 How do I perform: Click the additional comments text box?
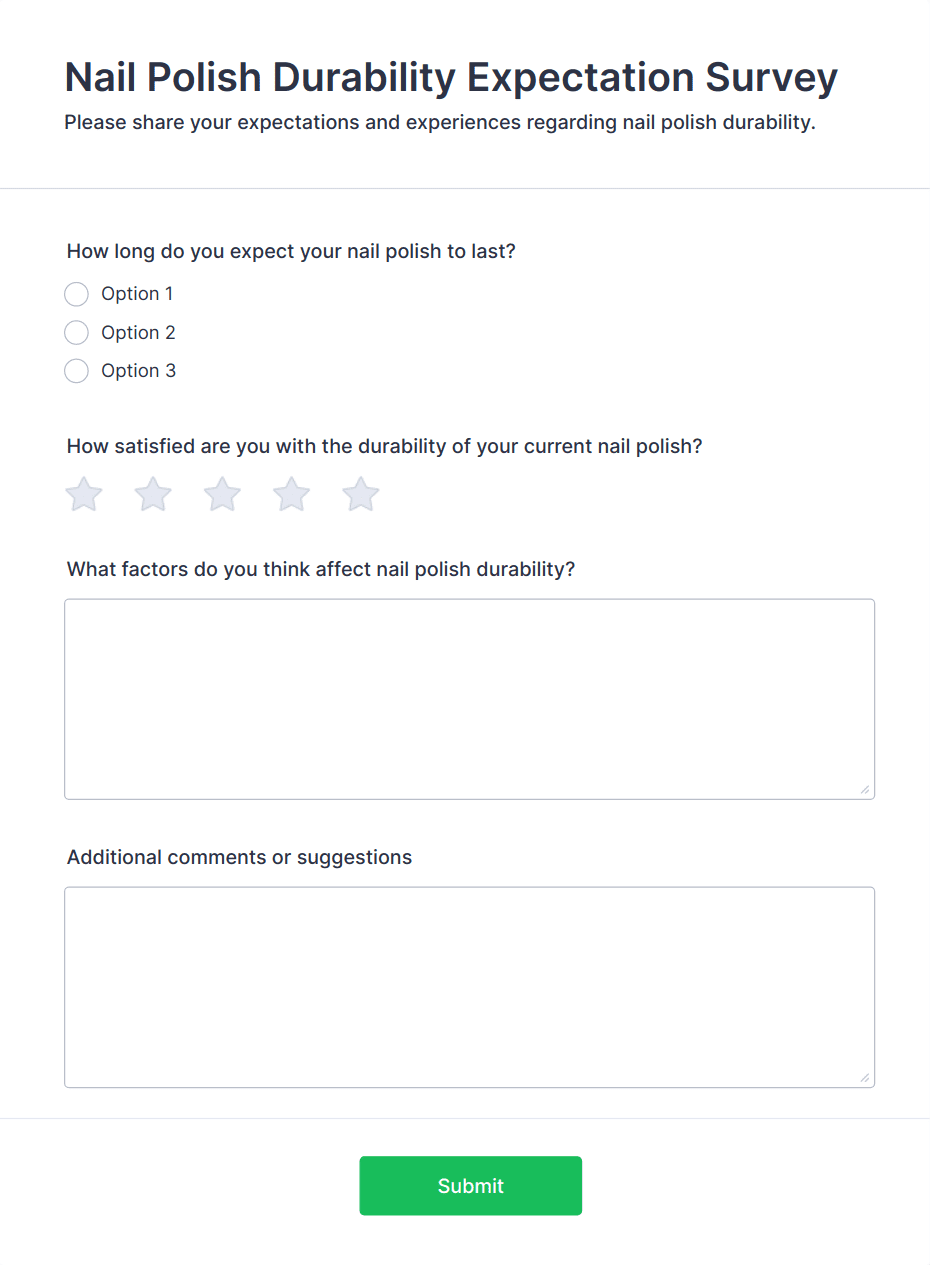click(x=470, y=985)
